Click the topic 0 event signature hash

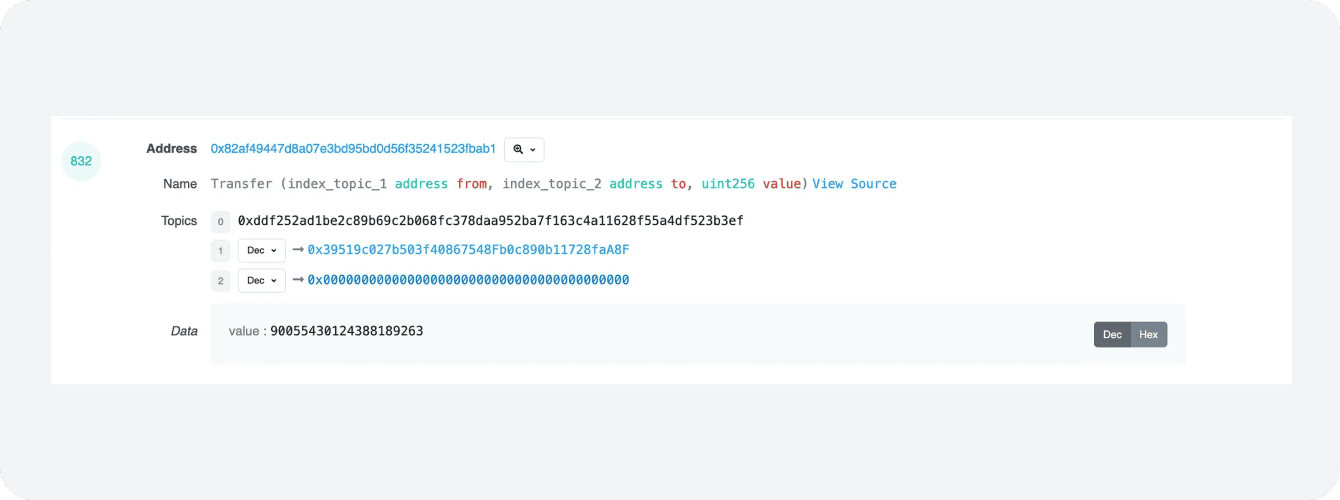click(x=490, y=220)
